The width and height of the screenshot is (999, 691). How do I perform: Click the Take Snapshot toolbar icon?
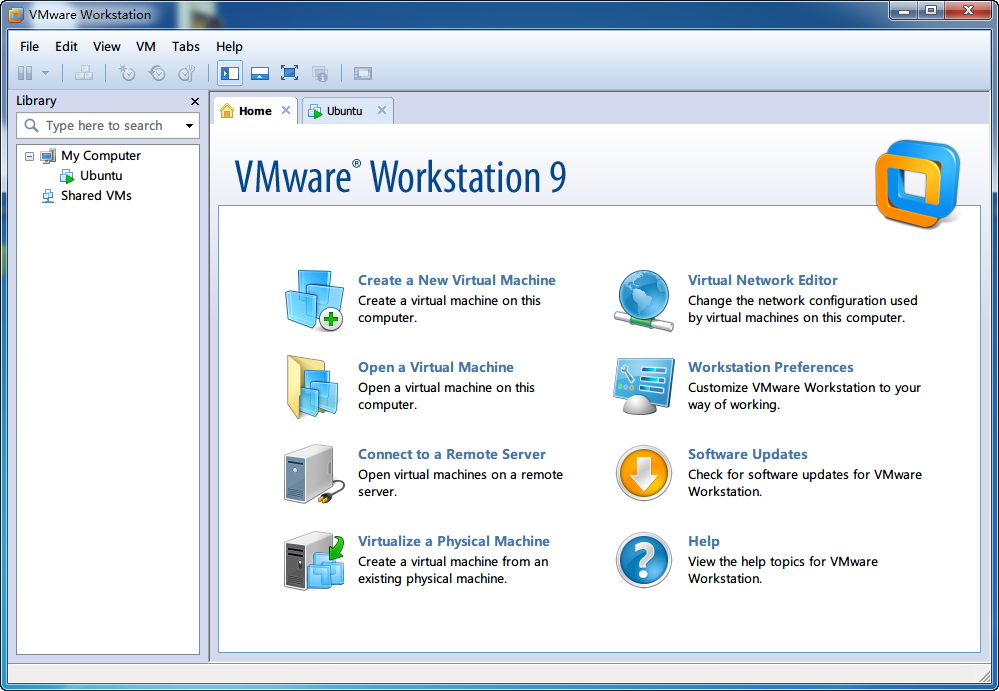[127, 73]
